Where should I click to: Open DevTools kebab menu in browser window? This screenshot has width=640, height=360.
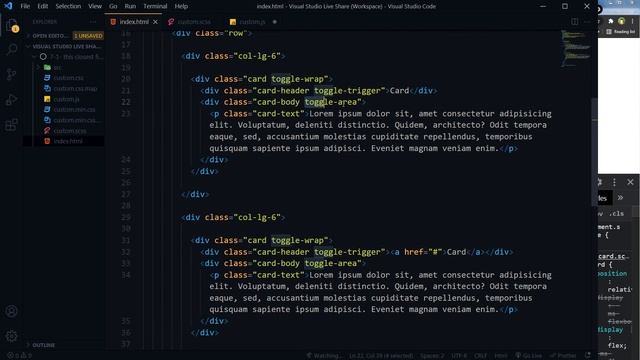coord(614,182)
